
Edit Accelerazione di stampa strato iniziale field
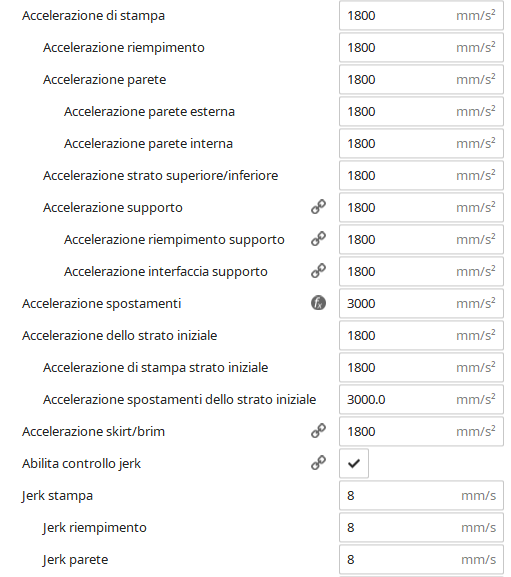pos(421,368)
